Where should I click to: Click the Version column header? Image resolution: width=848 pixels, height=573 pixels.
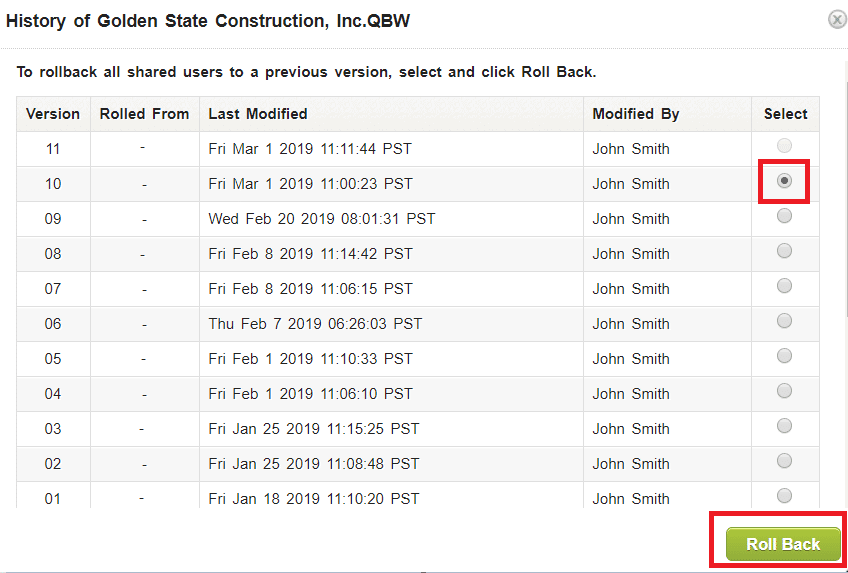coord(53,114)
